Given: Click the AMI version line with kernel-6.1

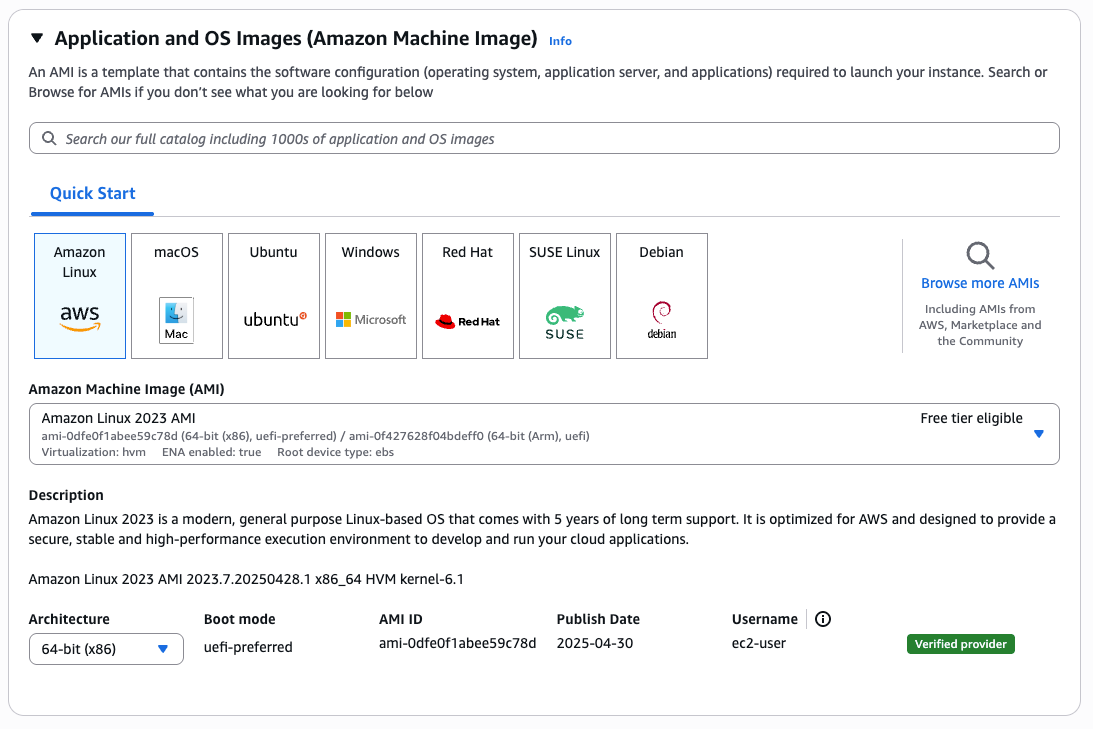Looking at the screenshot, I should [x=246, y=579].
